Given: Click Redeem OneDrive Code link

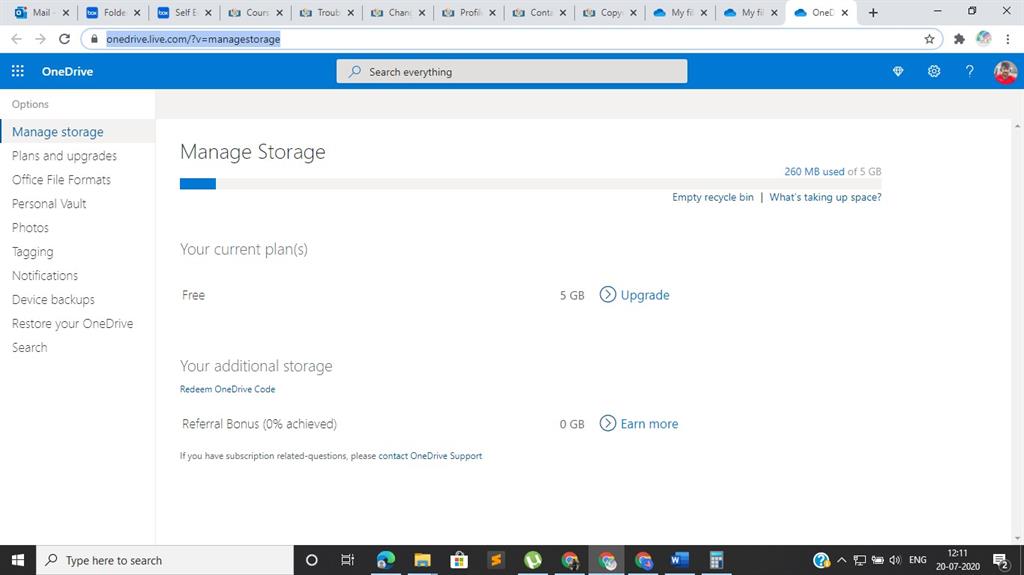Looking at the screenshot, I should [x=227, y=389].
